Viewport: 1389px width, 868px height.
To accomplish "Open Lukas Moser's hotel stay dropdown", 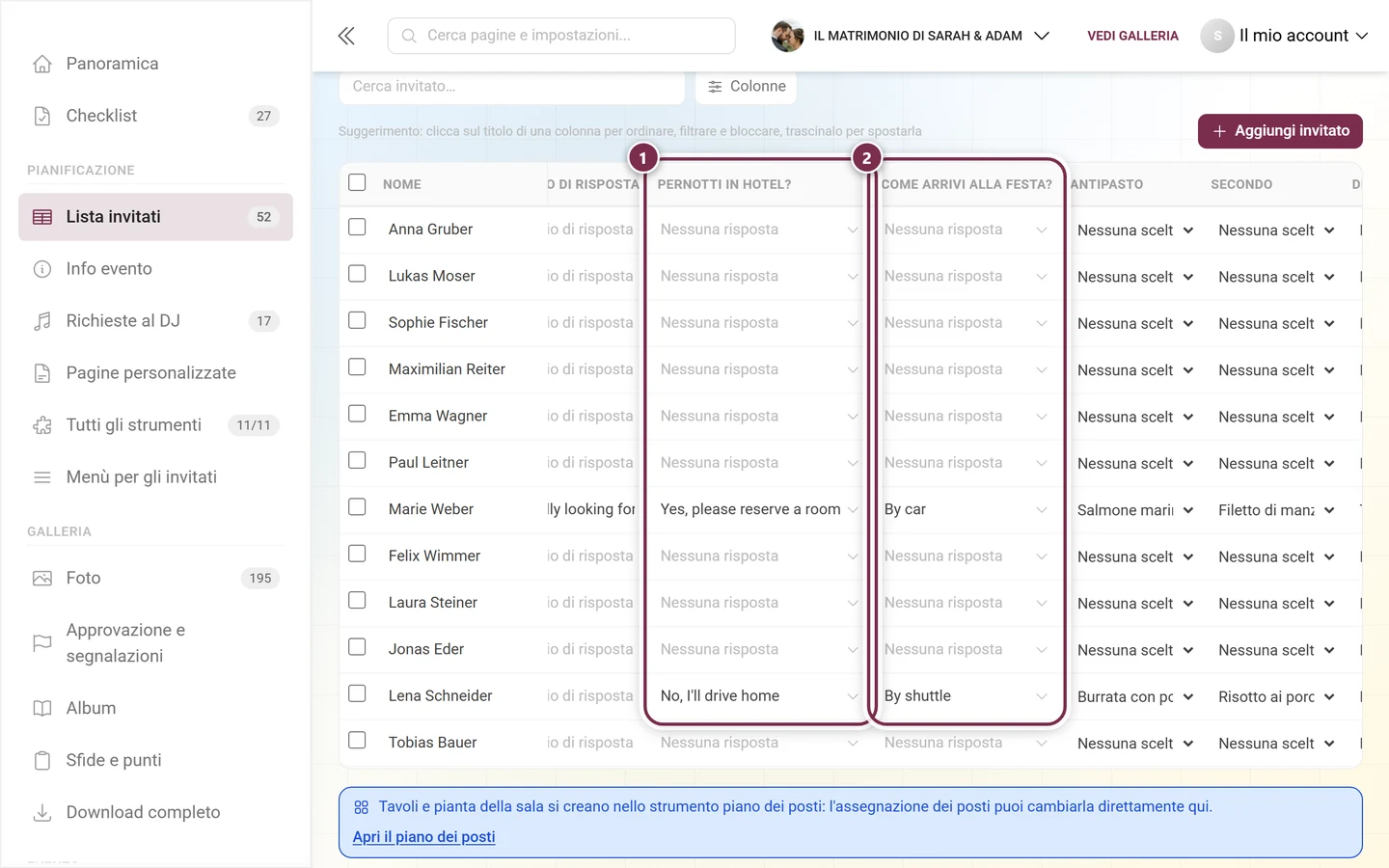I will pyautogui.click(x=758, y=276).
